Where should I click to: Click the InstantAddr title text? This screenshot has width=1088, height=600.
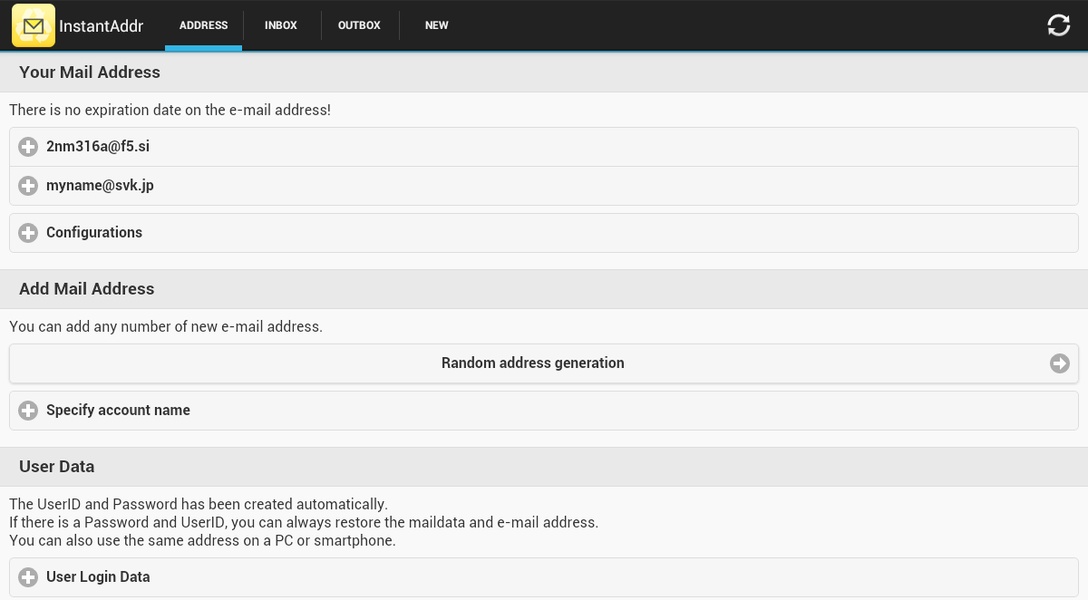[101, 26]
